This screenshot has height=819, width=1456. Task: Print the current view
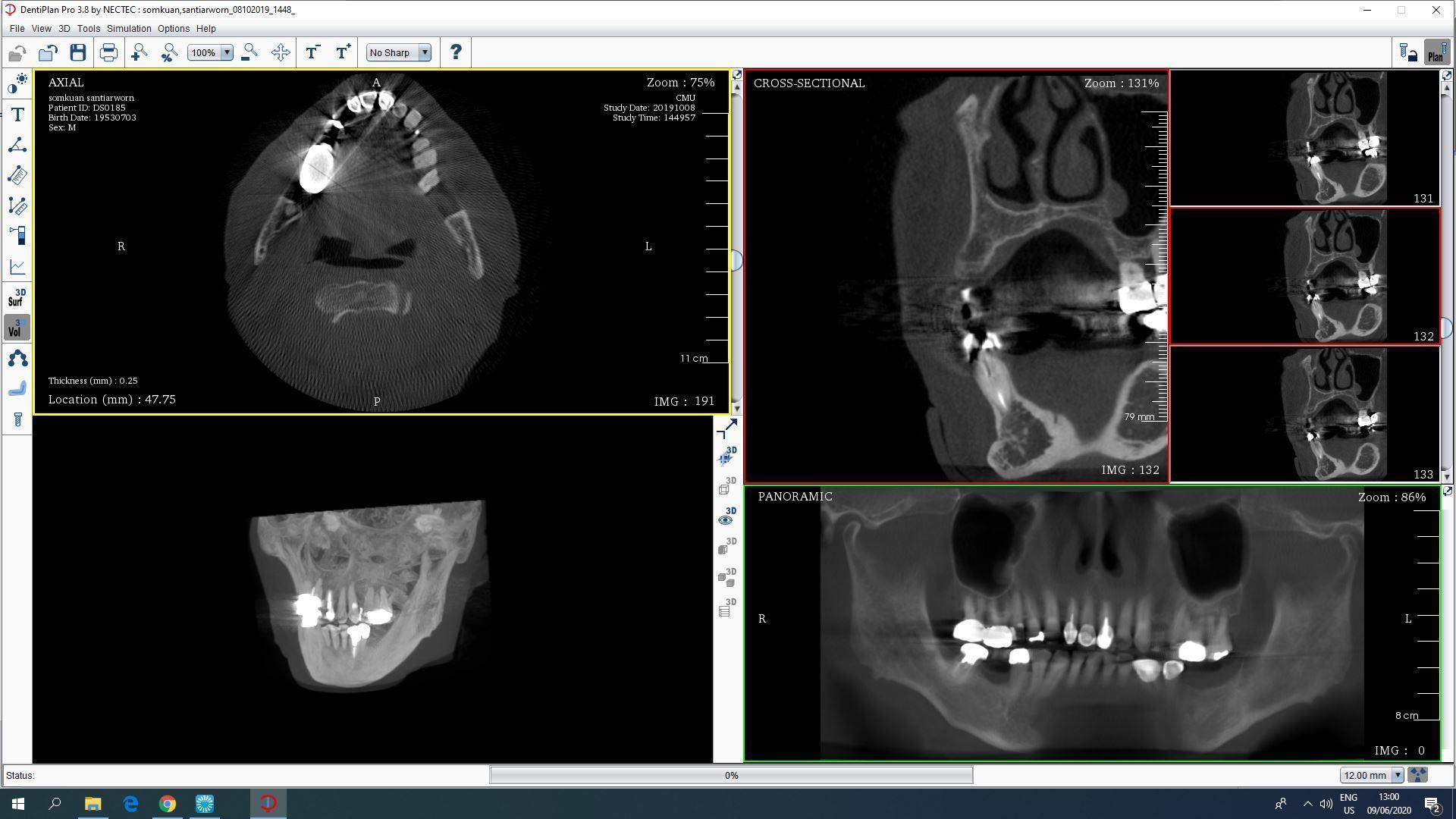(x=108, y=52)
